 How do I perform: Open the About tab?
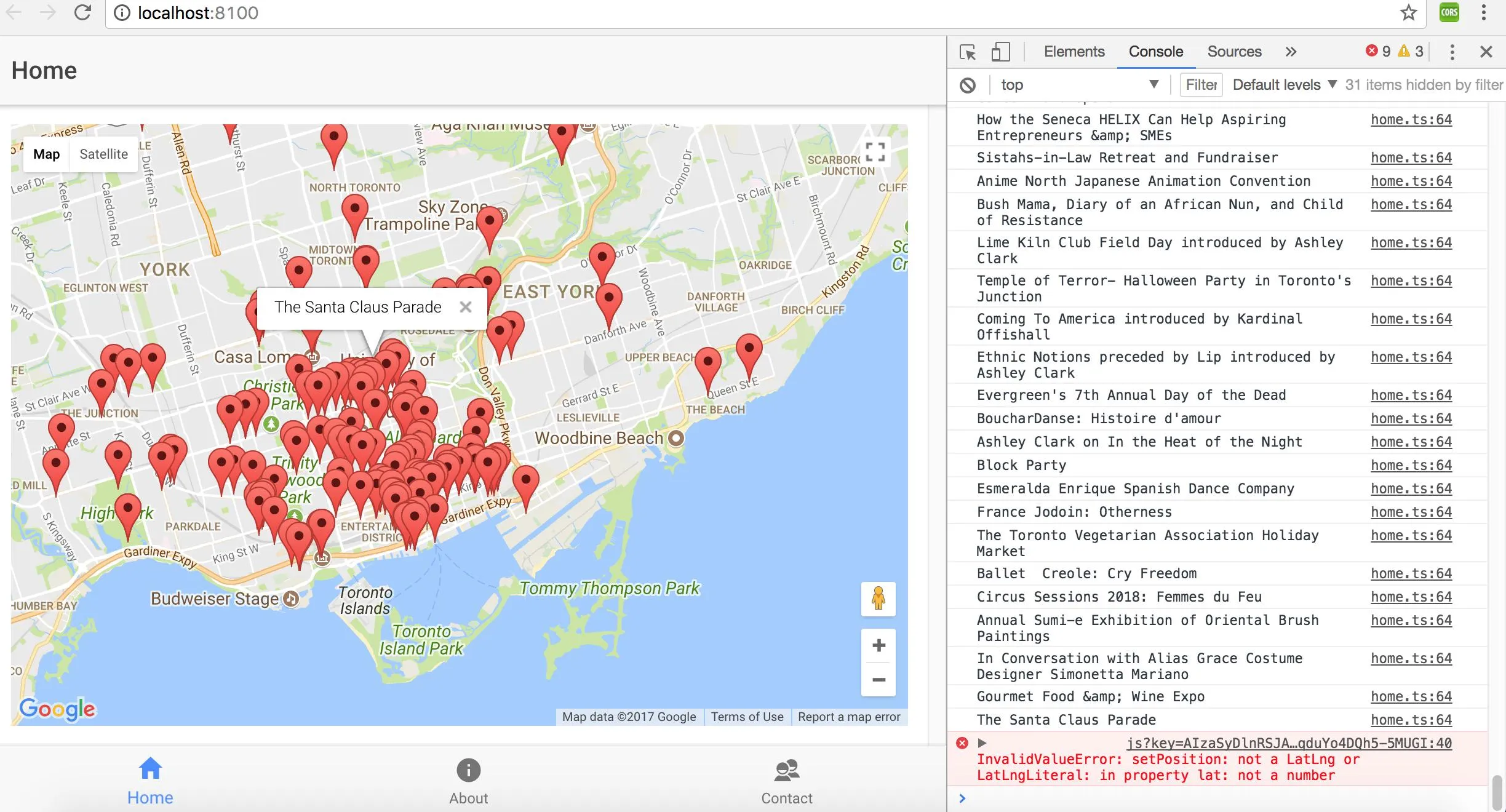tap(468, 781)
